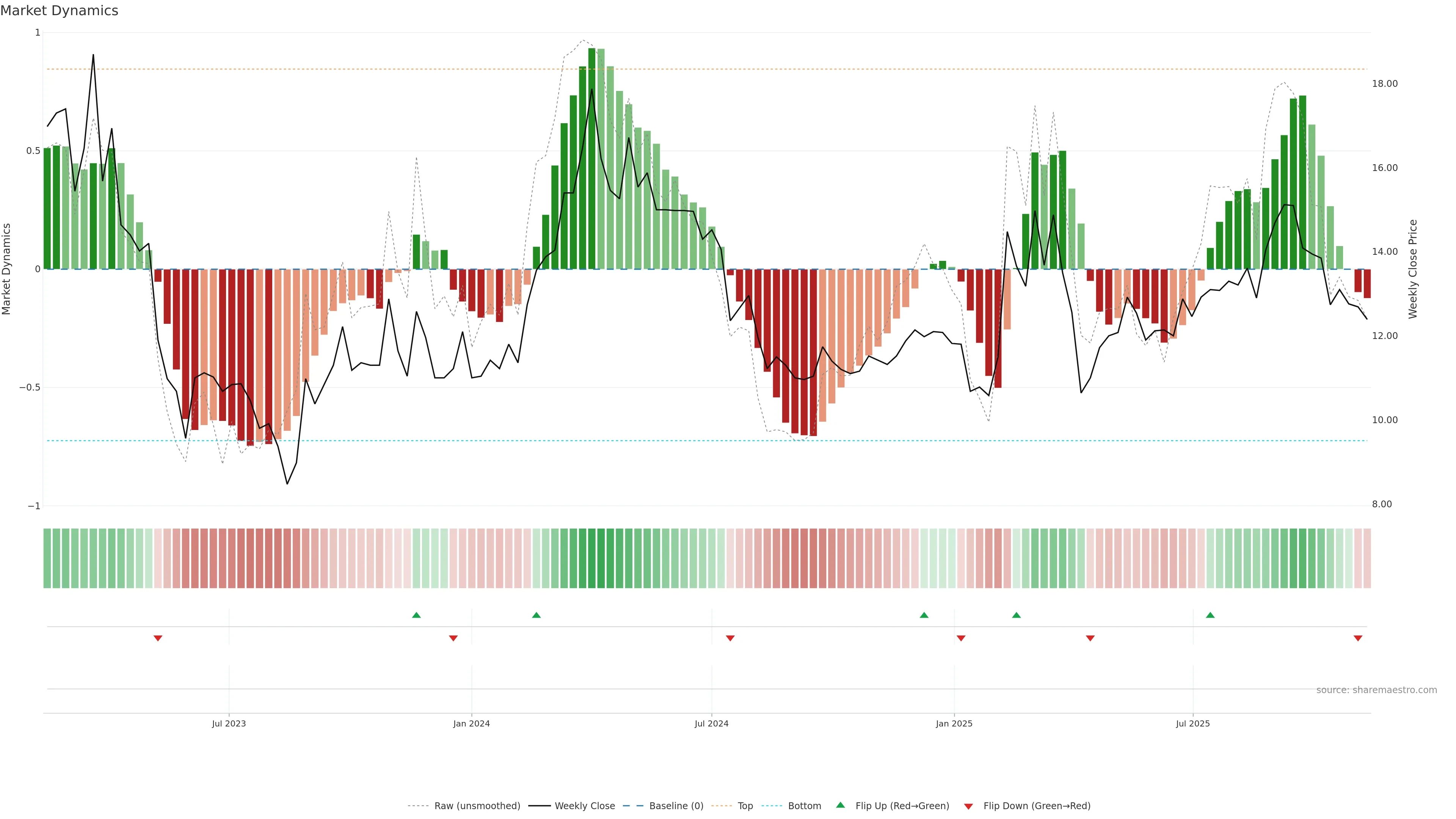Toggle the Weekly Close legend entry
This screenshot has height=819, width=1456.
coord(584,806)
